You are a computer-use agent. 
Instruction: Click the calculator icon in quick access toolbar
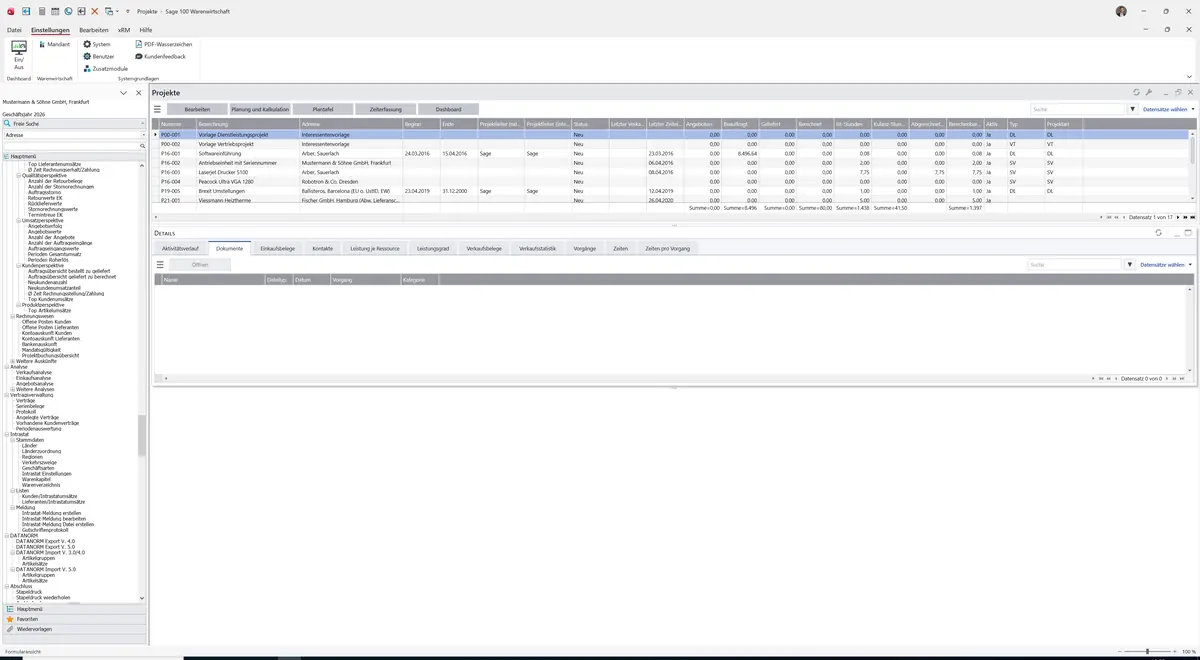(41, 11)
